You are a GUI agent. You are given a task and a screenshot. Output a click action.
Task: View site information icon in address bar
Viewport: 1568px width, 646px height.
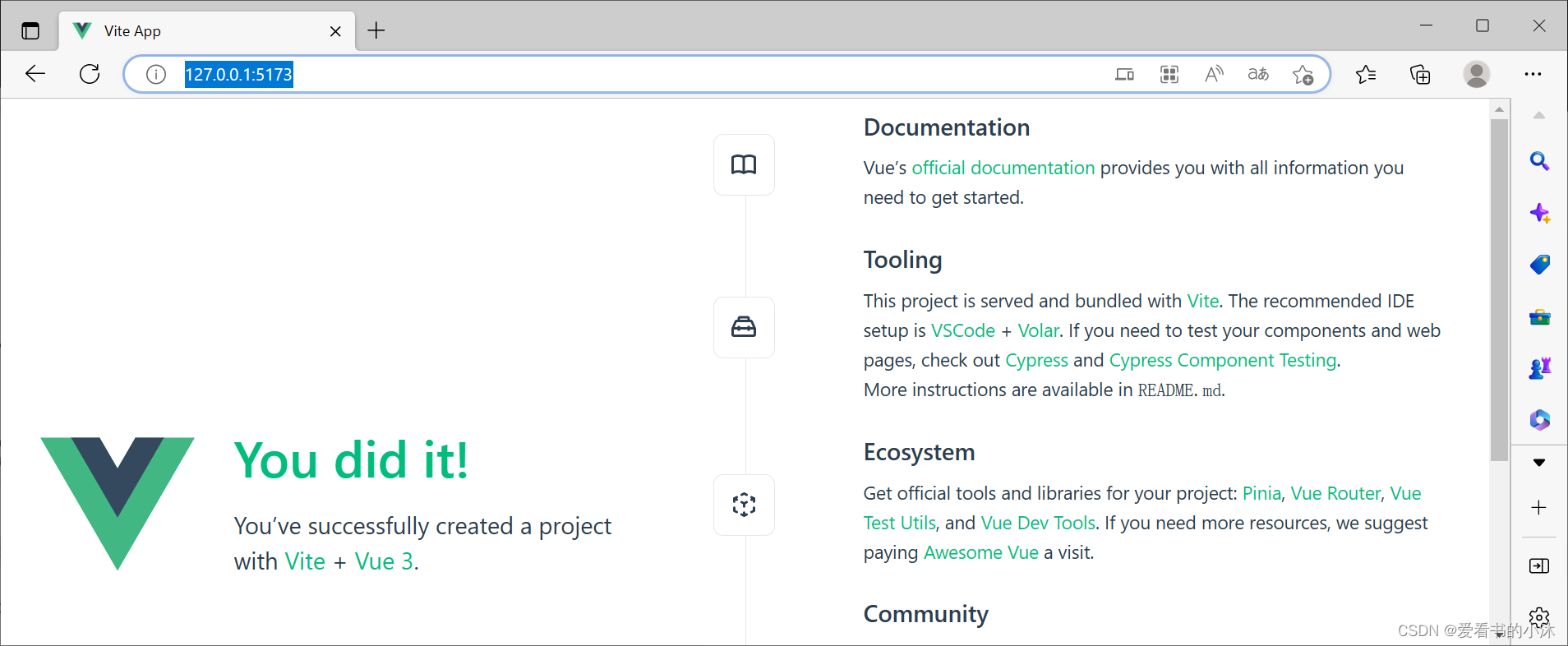[156, 75]
